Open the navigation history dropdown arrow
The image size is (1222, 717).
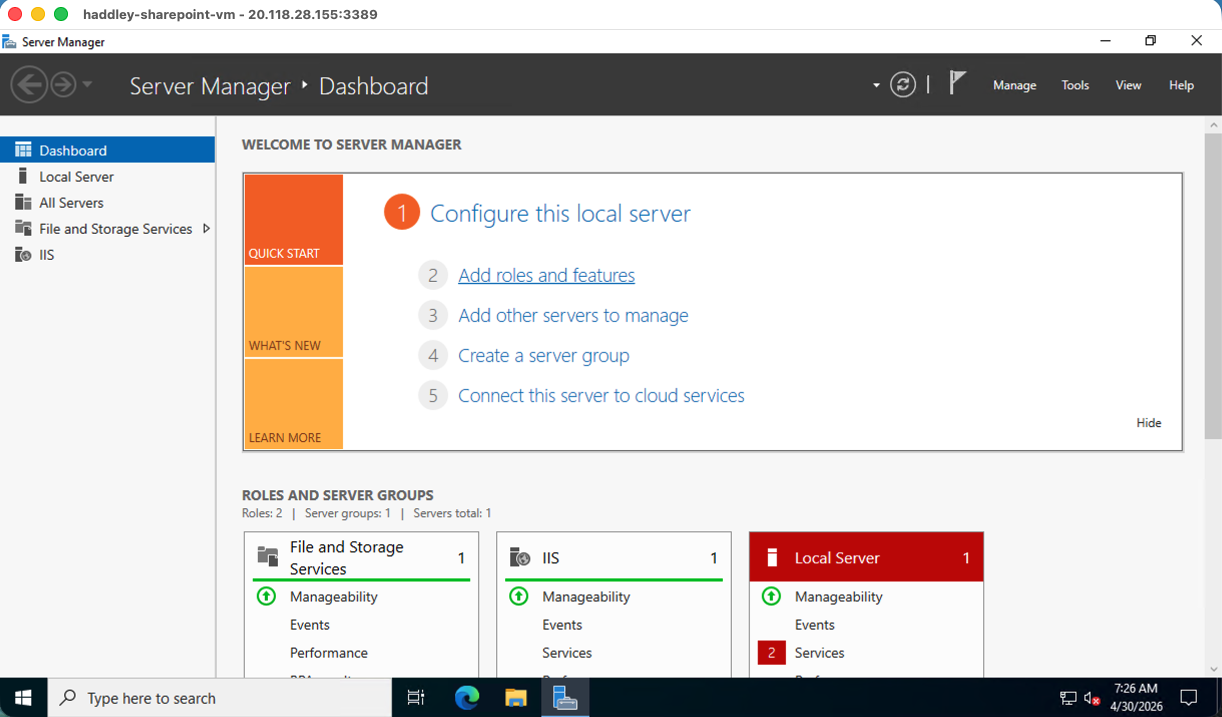[88, 85]
